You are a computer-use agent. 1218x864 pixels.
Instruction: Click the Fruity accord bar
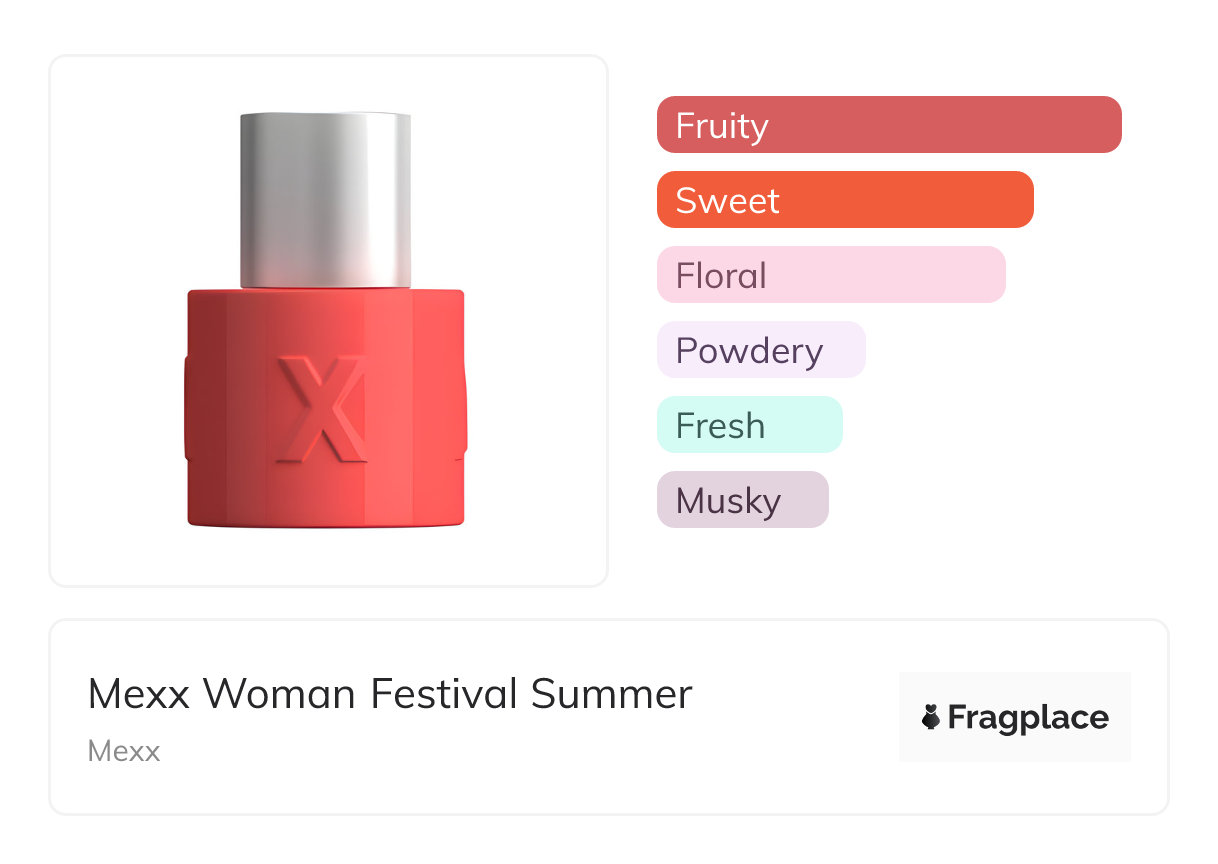click(x=888, y=125)
